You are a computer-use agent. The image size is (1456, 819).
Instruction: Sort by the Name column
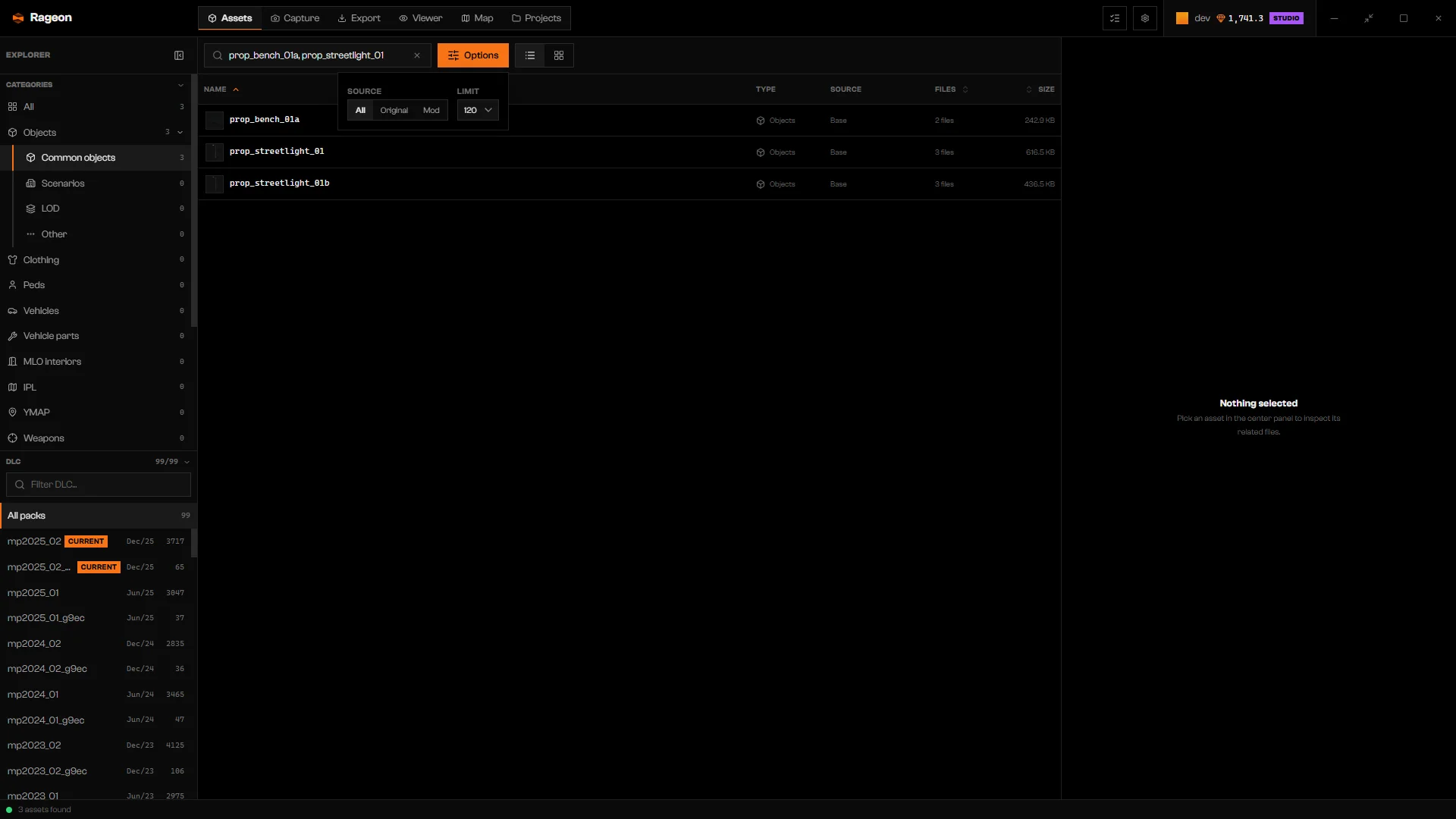[x=221, y=89]
